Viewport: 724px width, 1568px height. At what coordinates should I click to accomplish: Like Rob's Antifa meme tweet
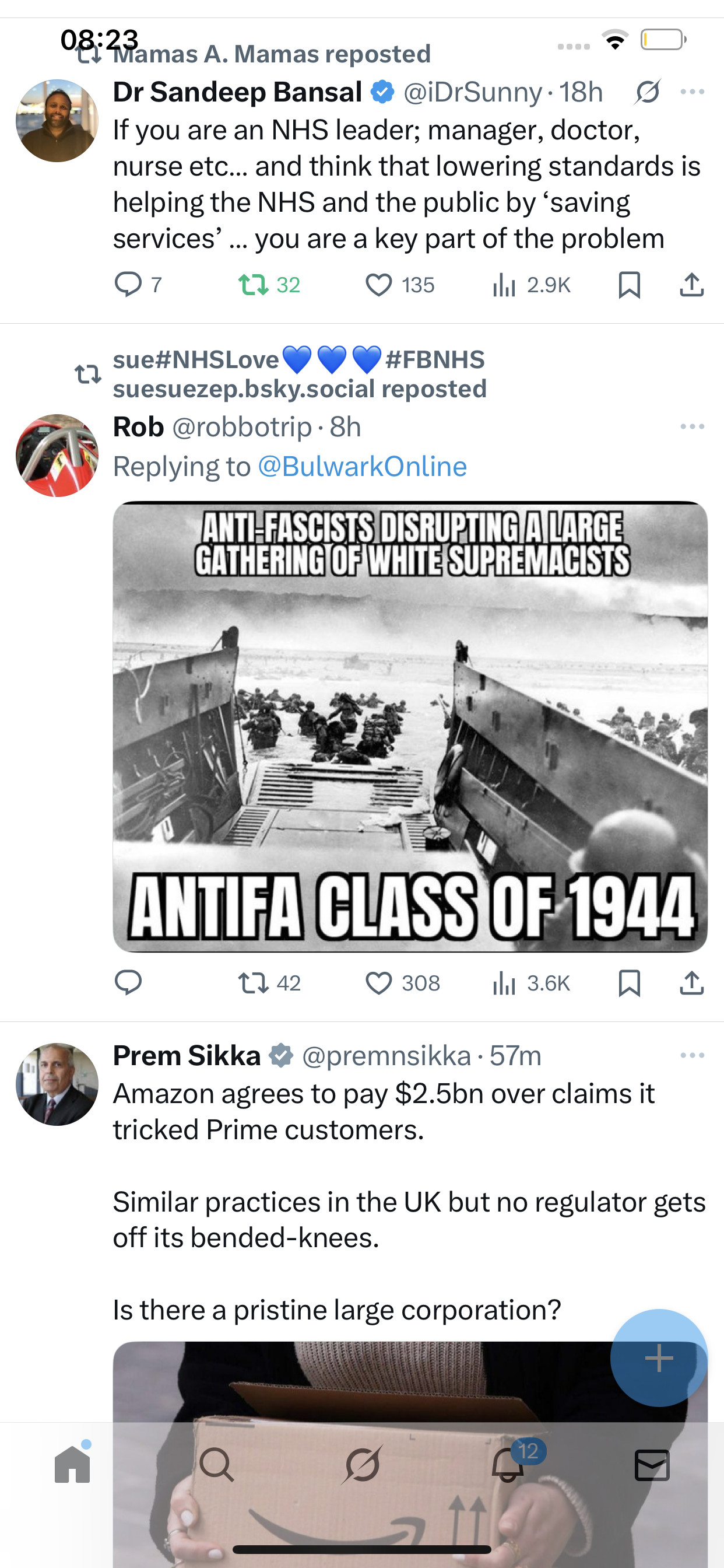[x=378, y=982]
